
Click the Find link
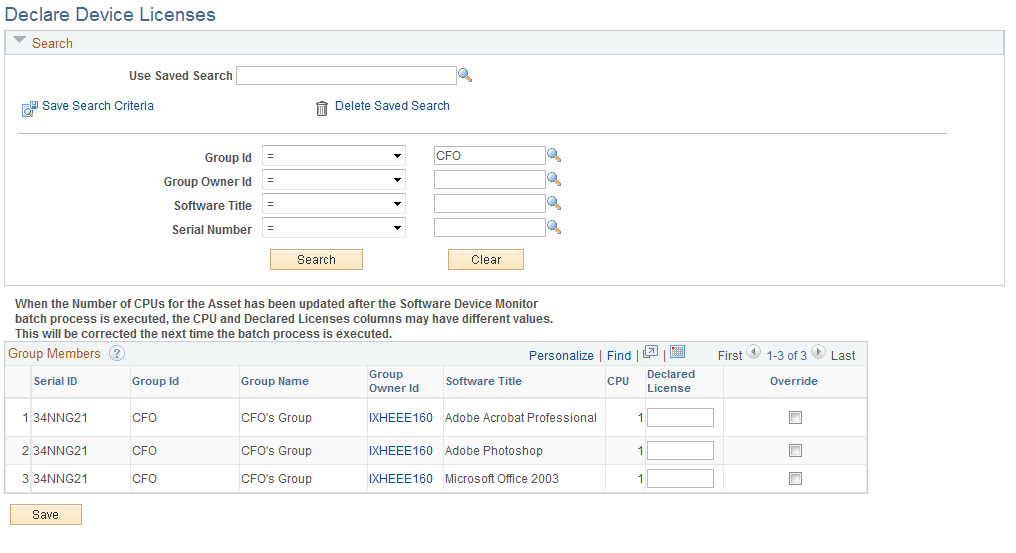pos(619,355)
